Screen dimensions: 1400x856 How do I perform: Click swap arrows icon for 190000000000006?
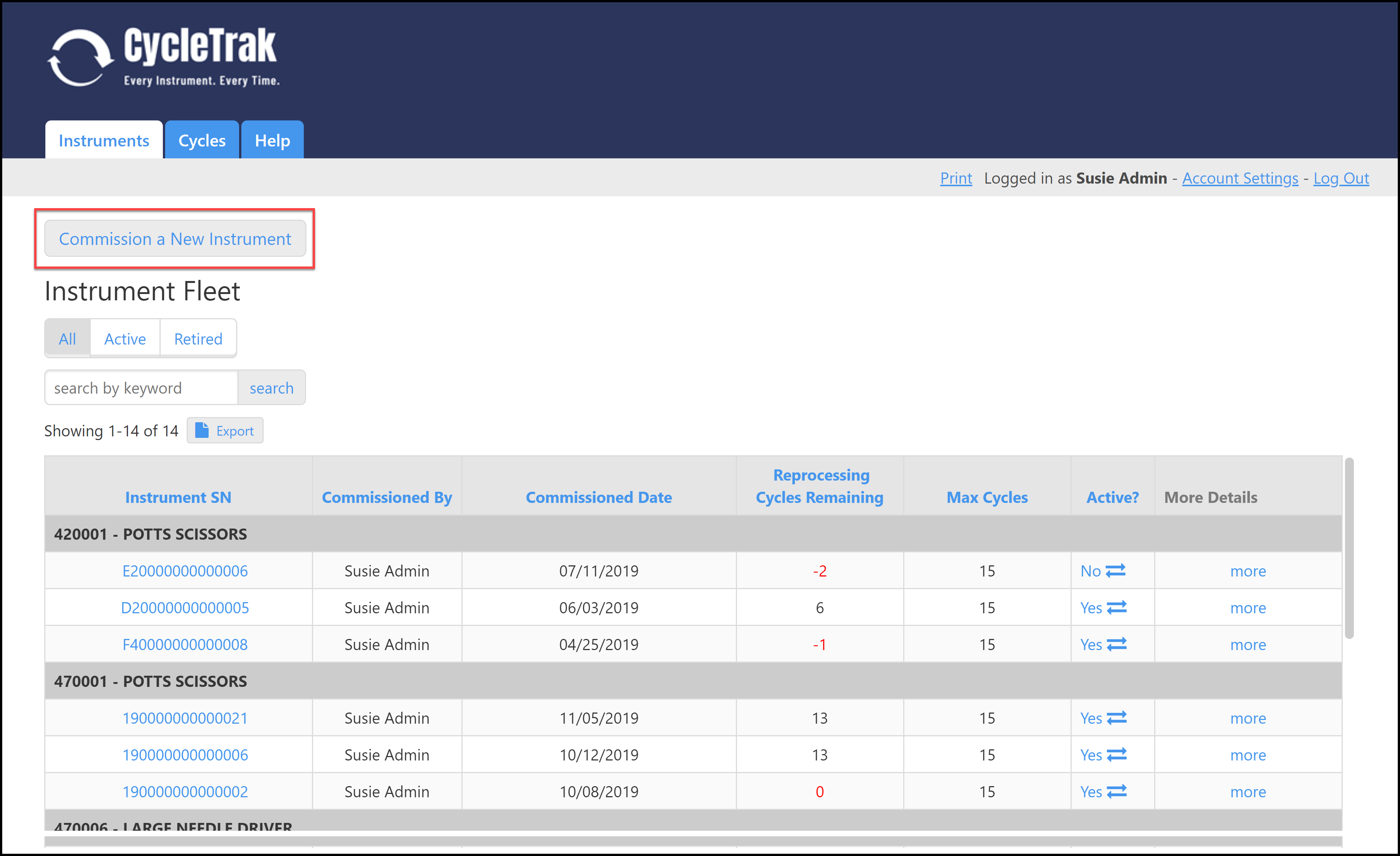tap(1117, 755)
